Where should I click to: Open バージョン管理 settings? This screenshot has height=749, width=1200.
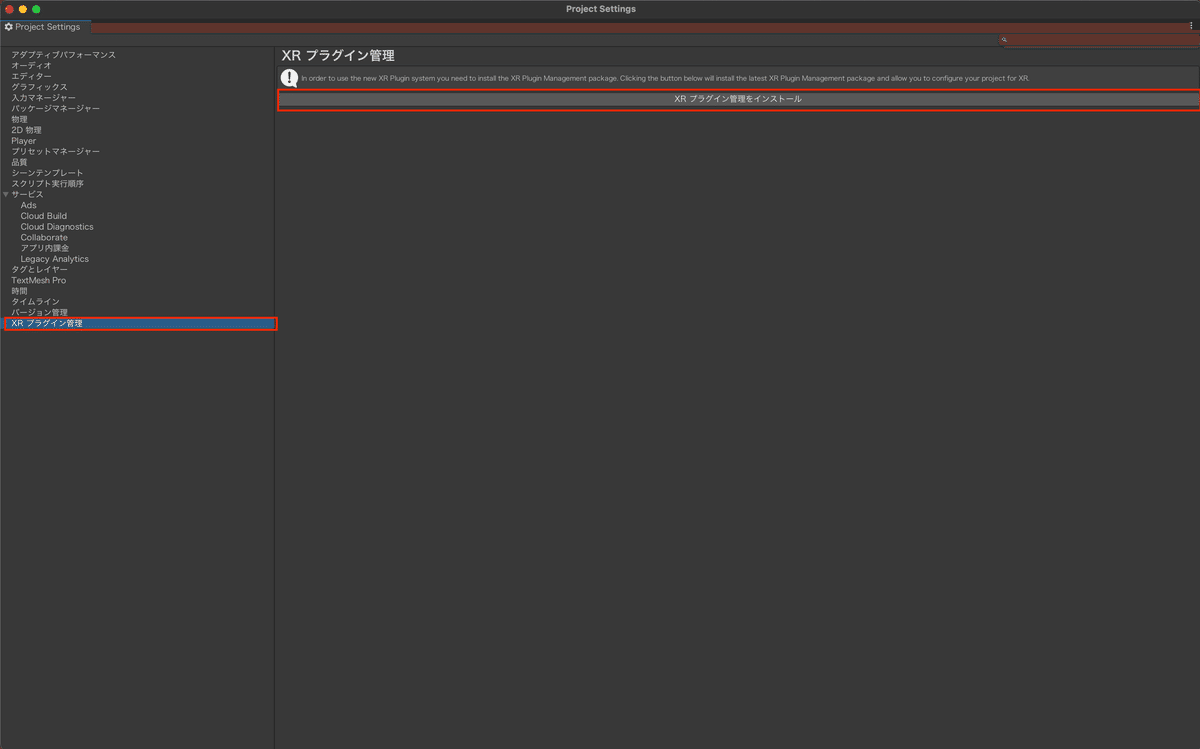click(x=39, y=312)
